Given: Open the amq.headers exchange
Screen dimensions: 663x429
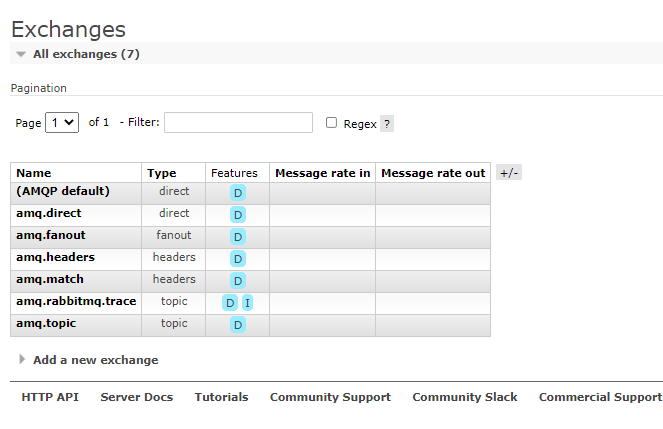Looking at the screenshot, I should [55, 257].
